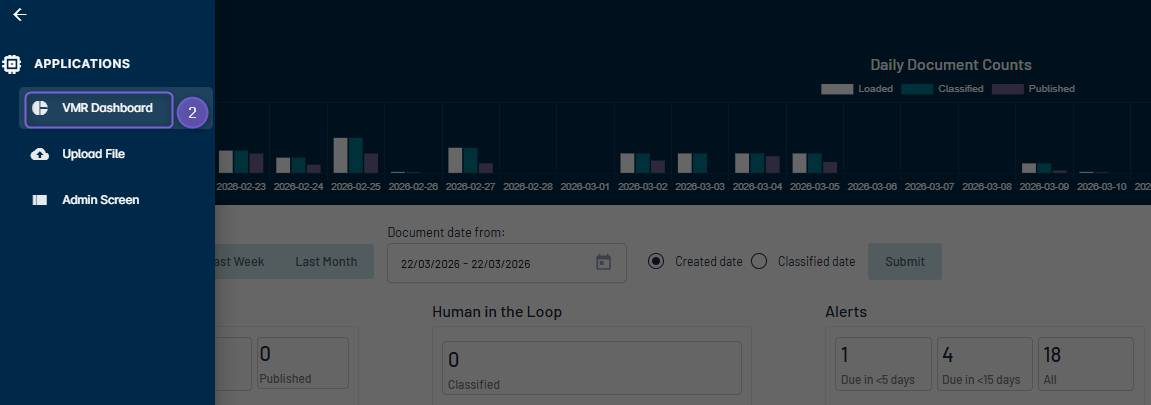Open the 0 Published card

(x=302, y=363)
